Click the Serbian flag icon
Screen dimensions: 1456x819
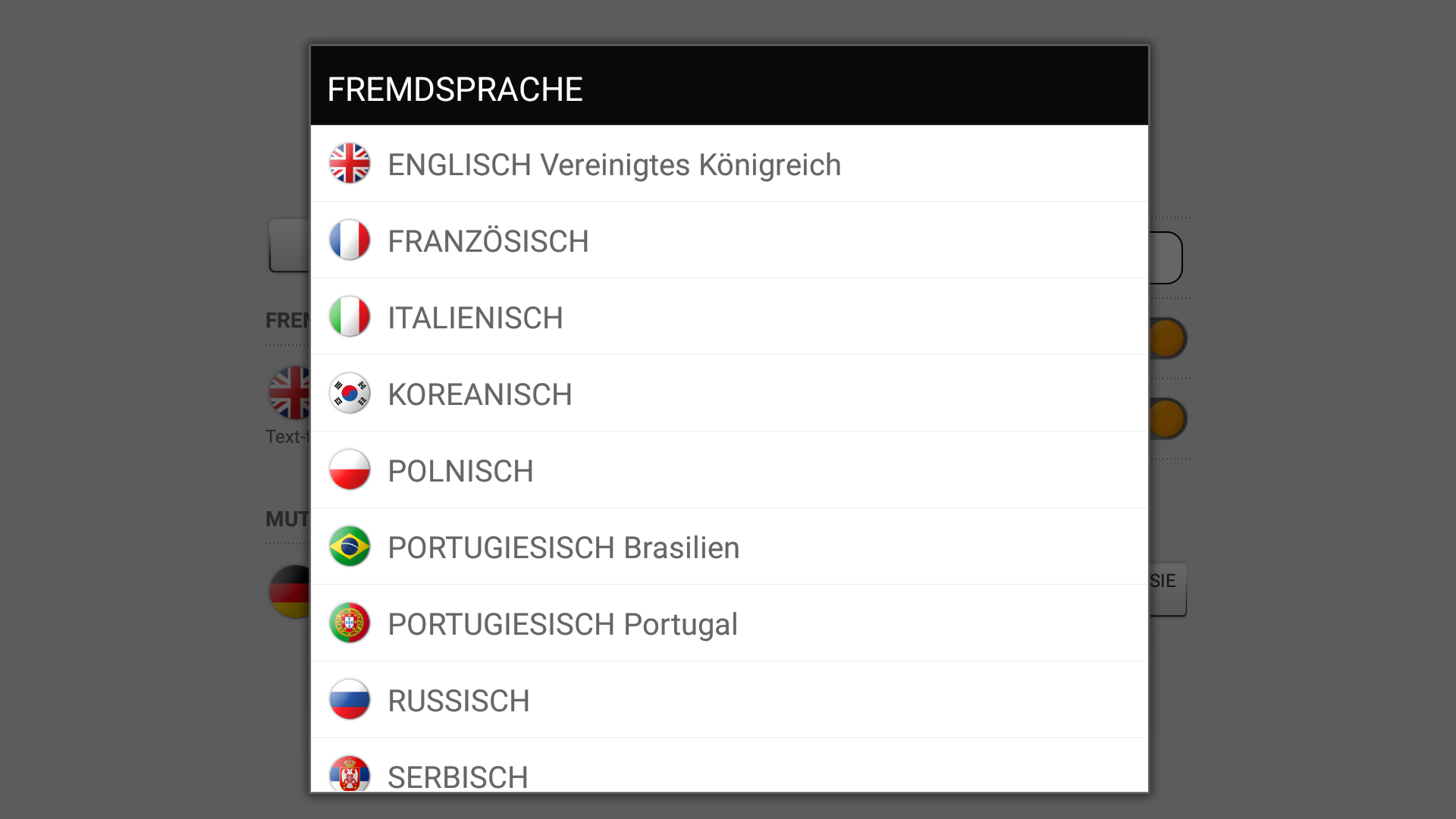click(350, 773)
